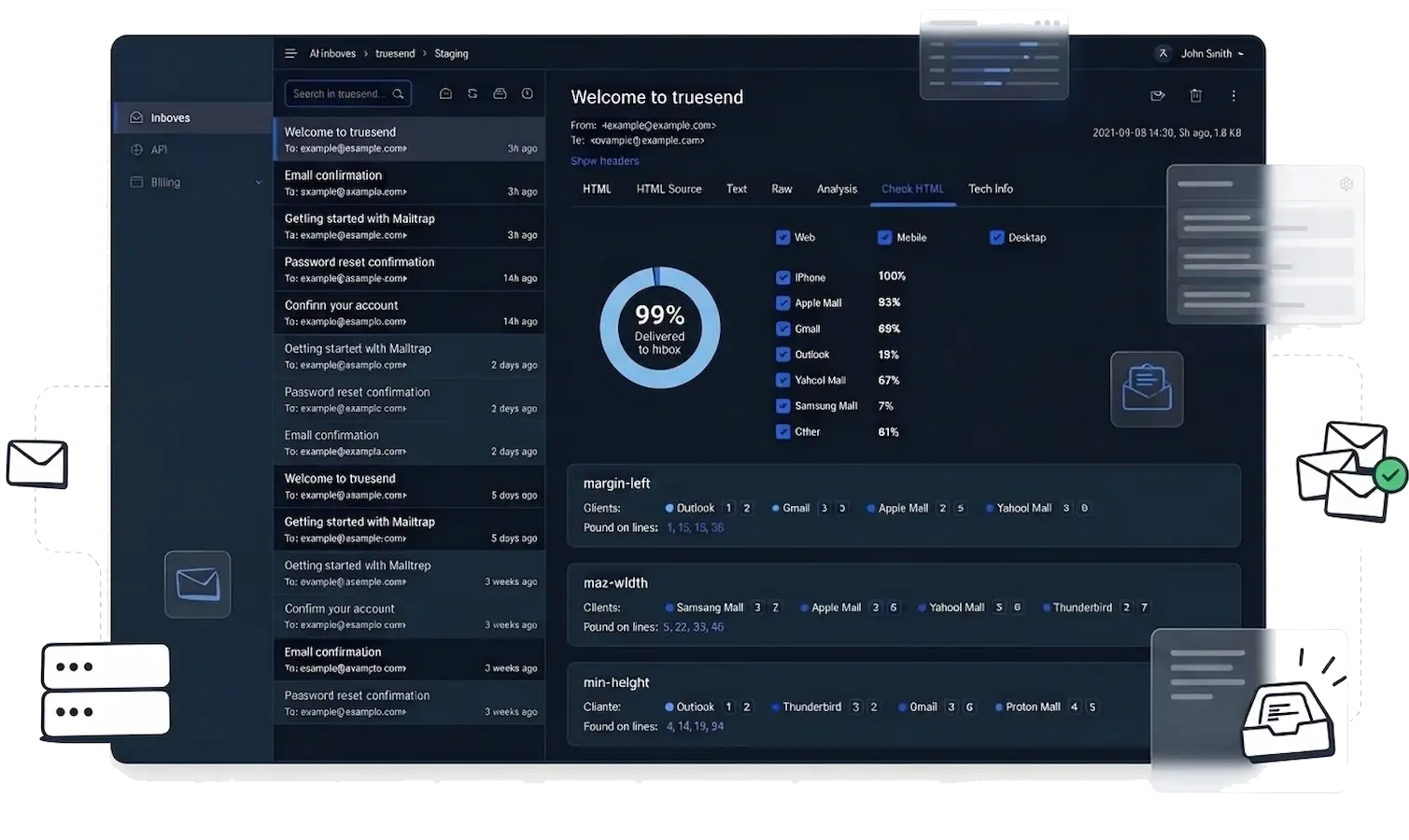Switch to the Analysis tab
Screen dimensions: 1409x840
[x=837, y=189]
